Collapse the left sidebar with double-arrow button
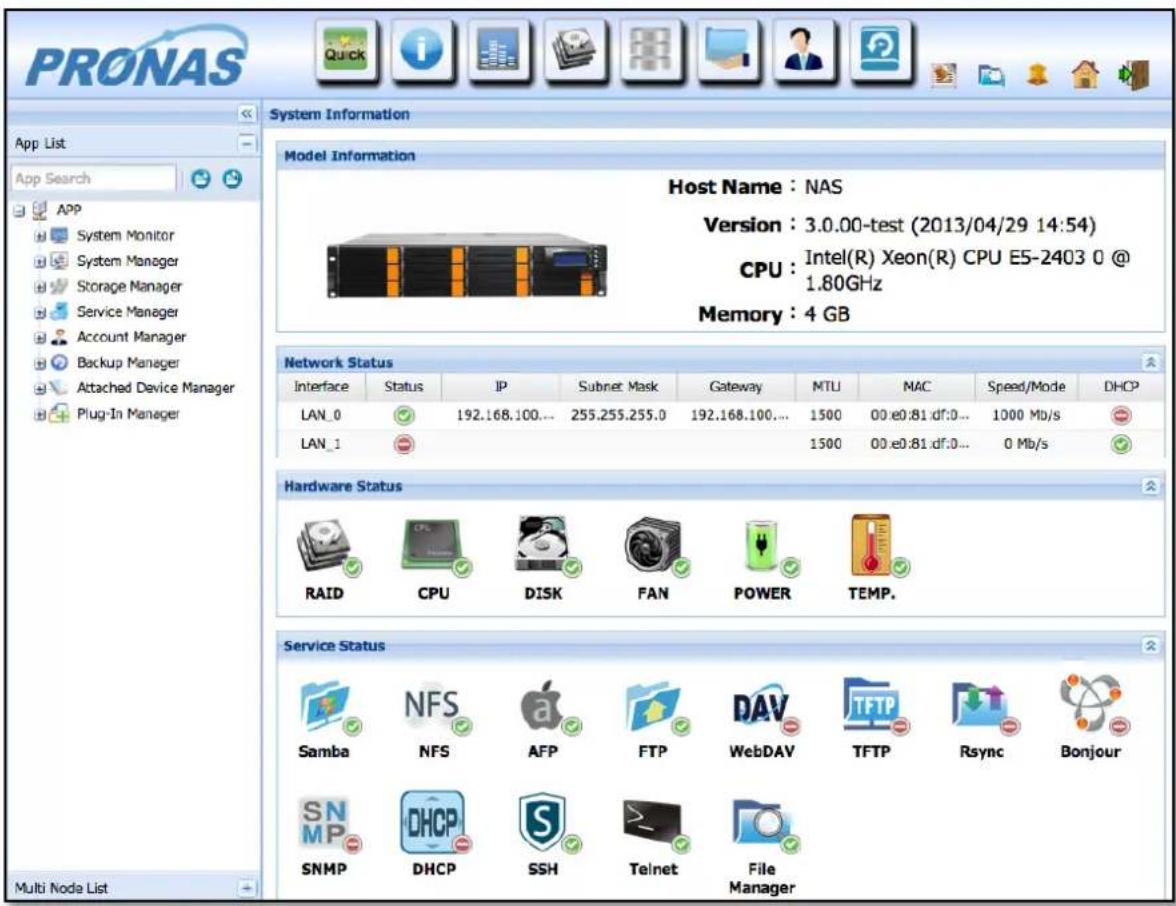The height and width of the screenshot is (906, 1176). pos(246,114)
